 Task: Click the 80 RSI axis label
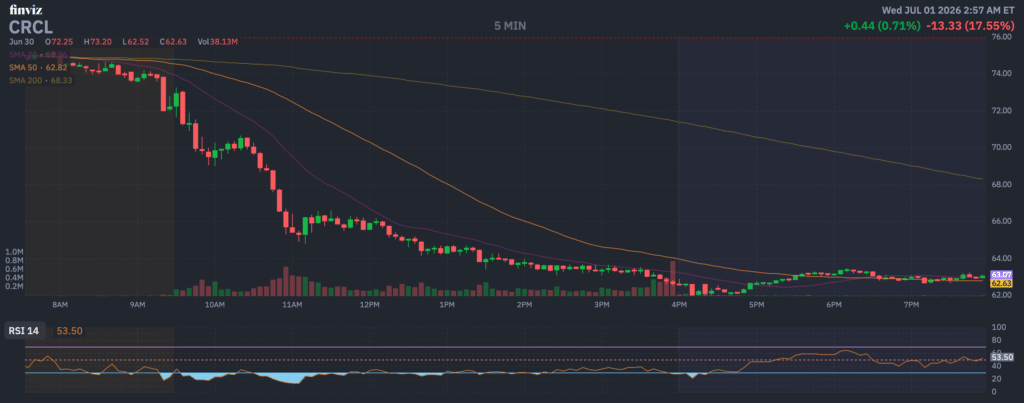[996, 340]
